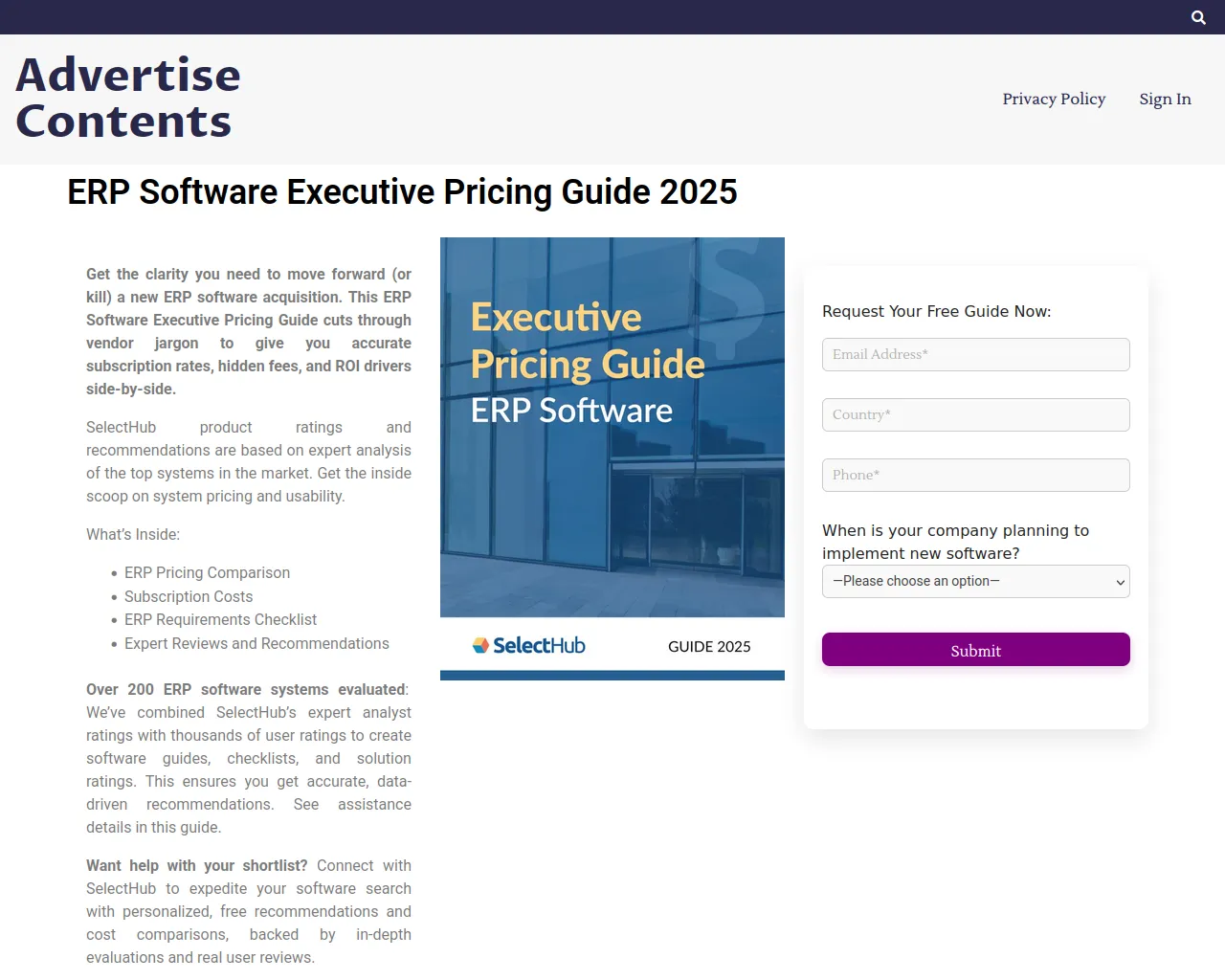Focus the Country field
Screen dimensions: 1225x980
[976, 414]
